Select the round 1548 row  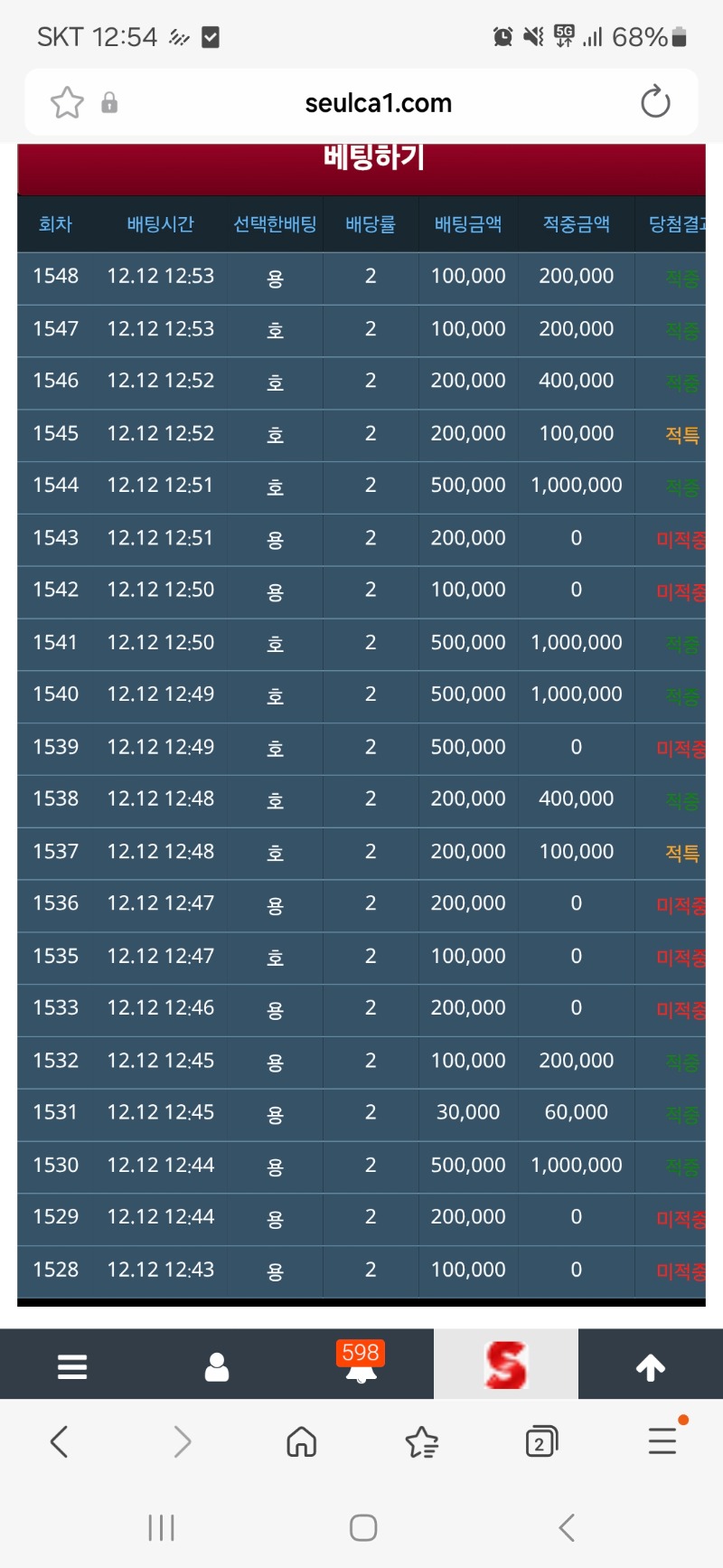coord(361,277)
